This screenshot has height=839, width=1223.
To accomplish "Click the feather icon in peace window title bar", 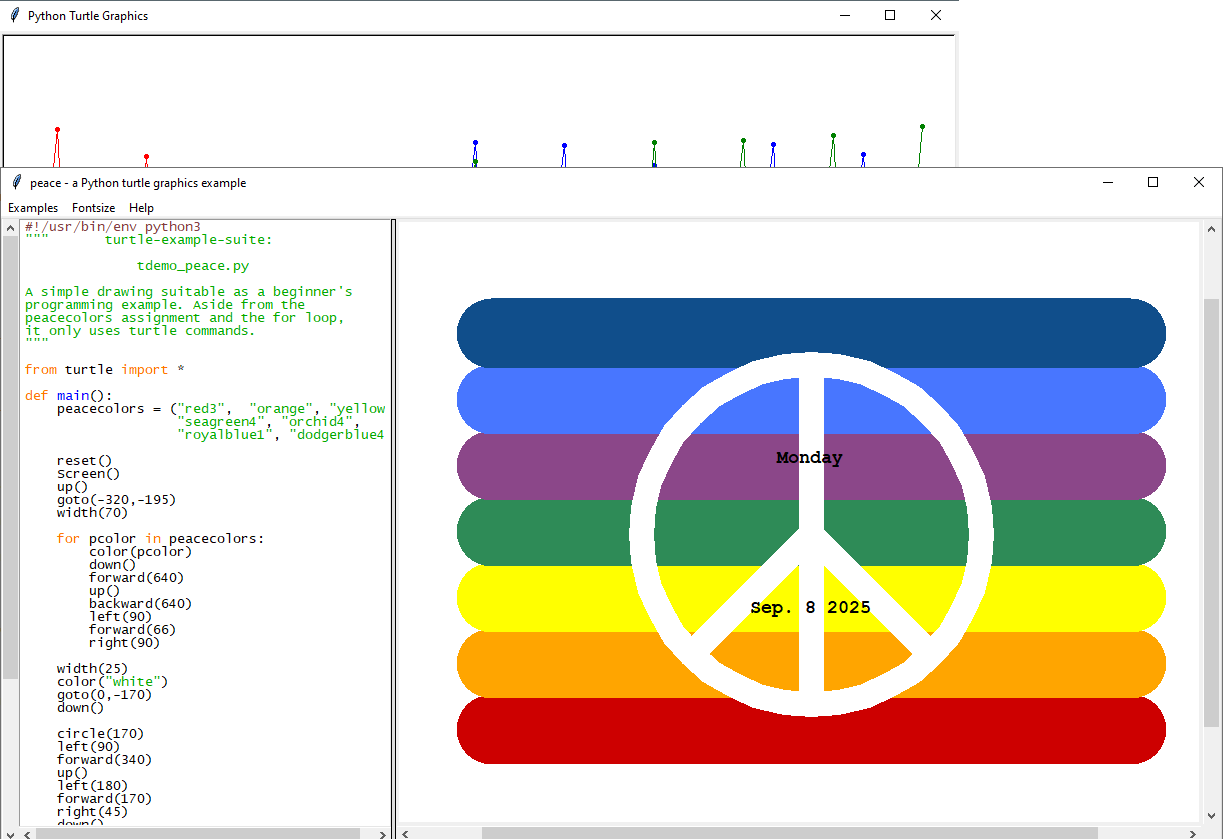I will (x=16, y=183).
